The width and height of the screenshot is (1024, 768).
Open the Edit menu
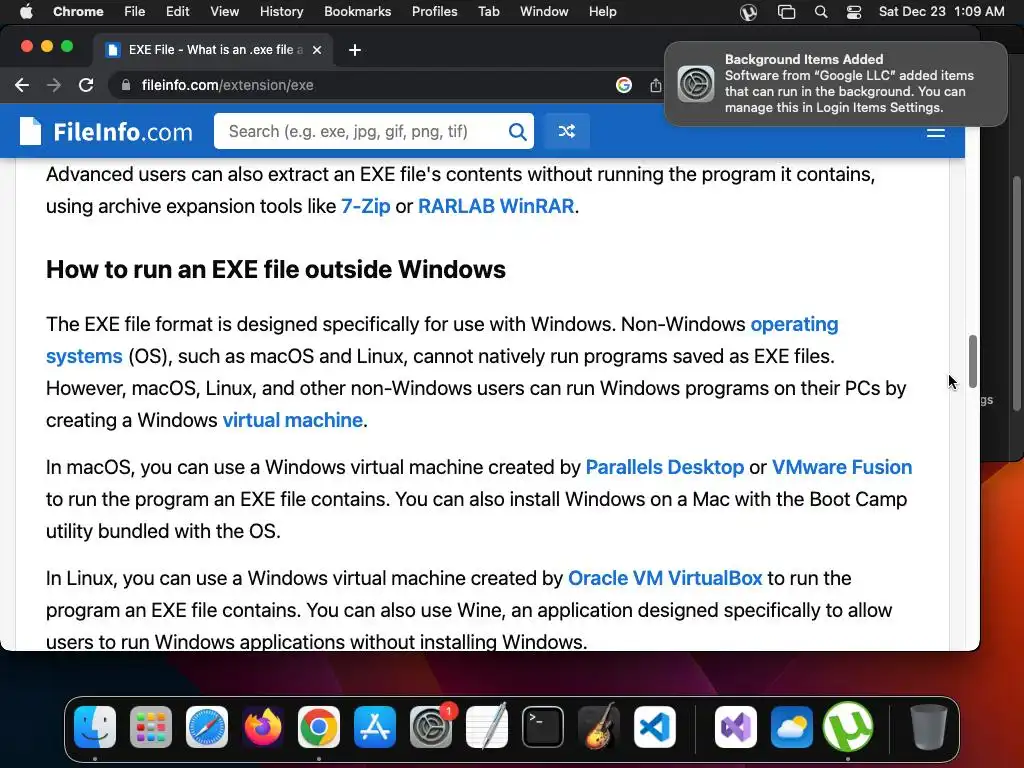point(177,12)
